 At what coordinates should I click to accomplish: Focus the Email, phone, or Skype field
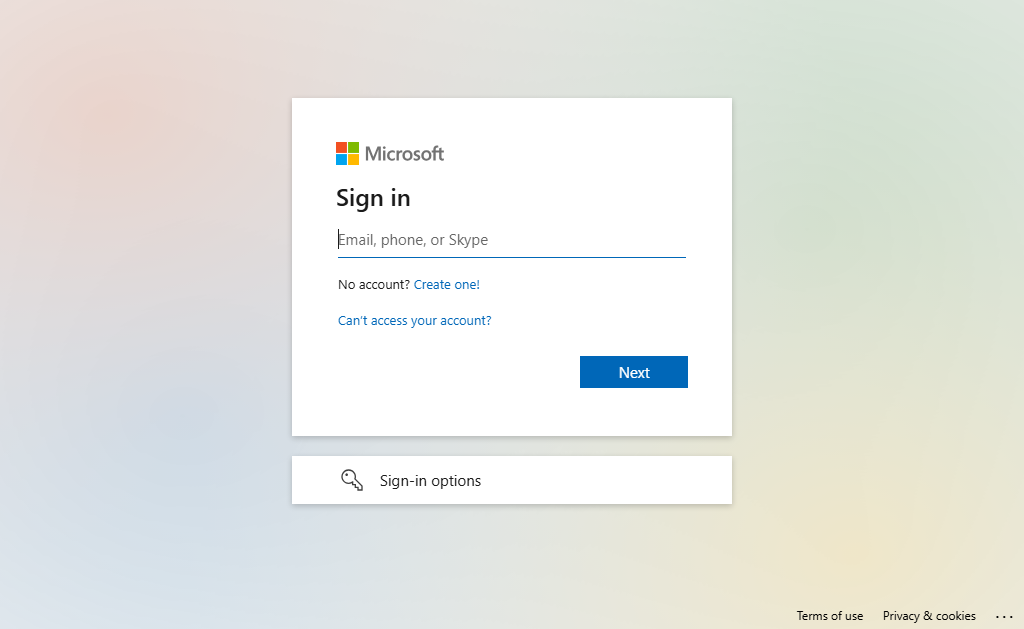pyautogui.click(x=511, y=240)
